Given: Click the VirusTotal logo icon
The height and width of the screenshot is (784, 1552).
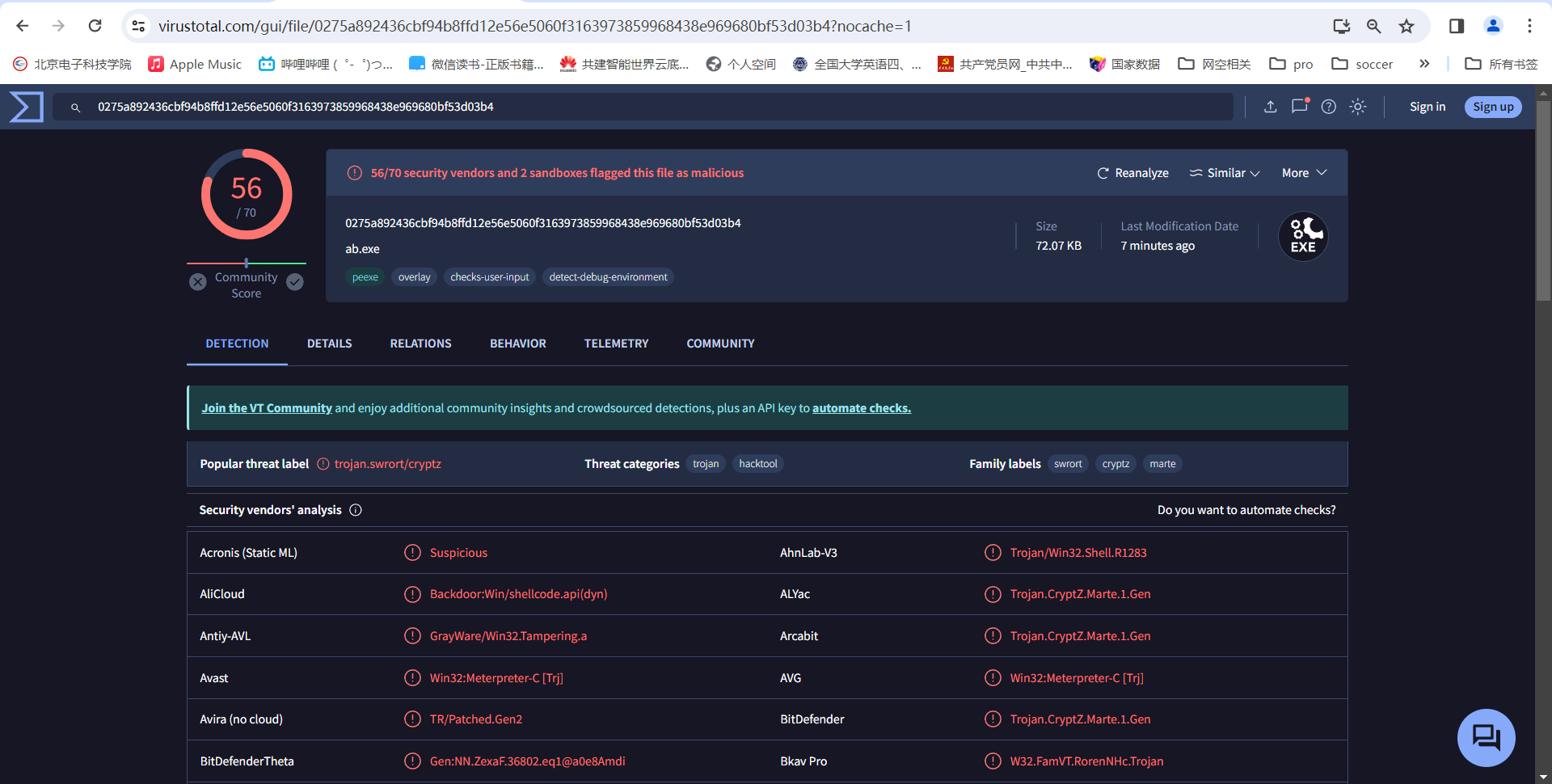Looking at the screenshot, I should 26,107.
